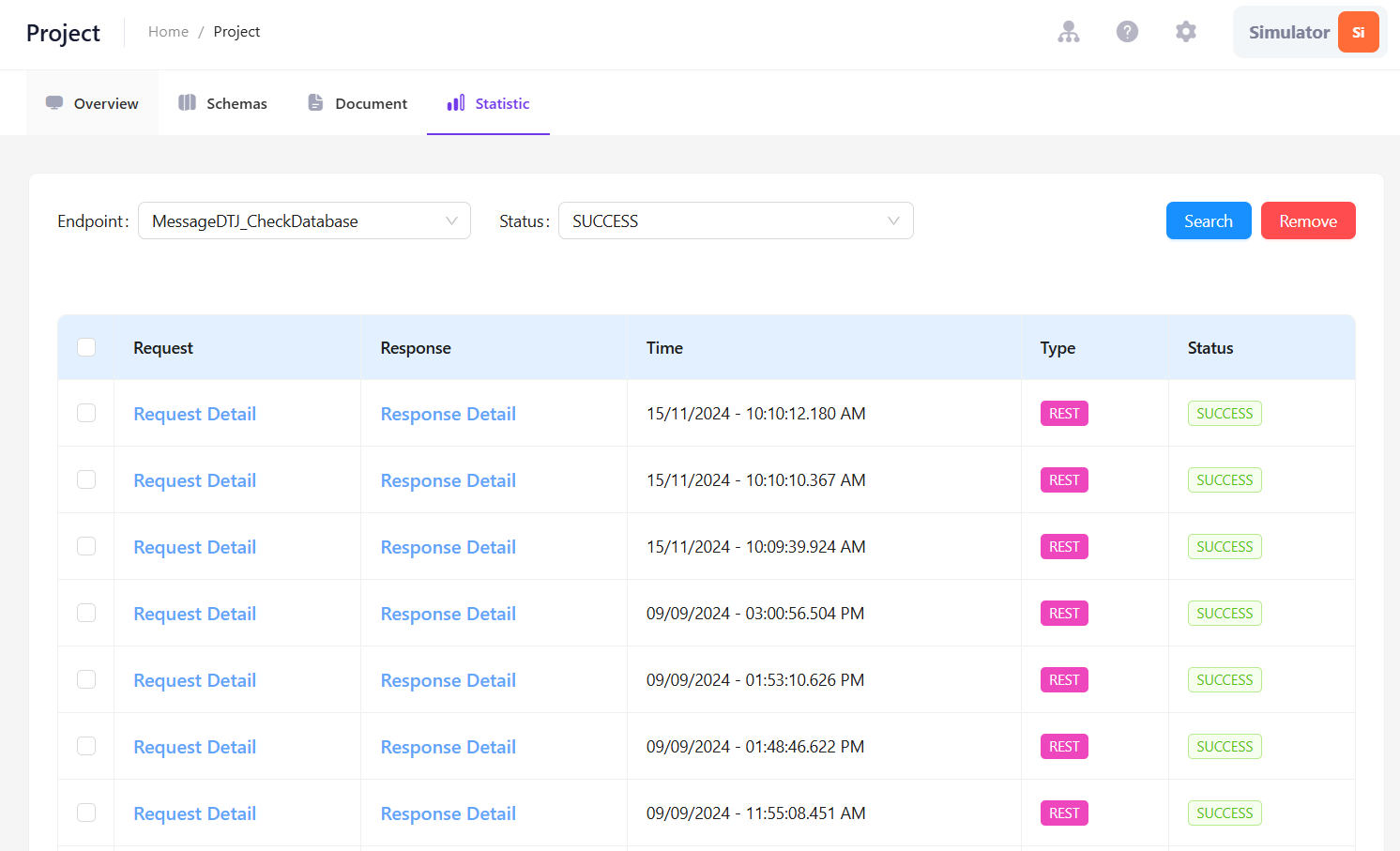The width and height of the screenshot is (1400, 851).
Task: Open Request Detail for 01:48:46.622 PM
Action: pyautogui.click(x=195, y=747)
